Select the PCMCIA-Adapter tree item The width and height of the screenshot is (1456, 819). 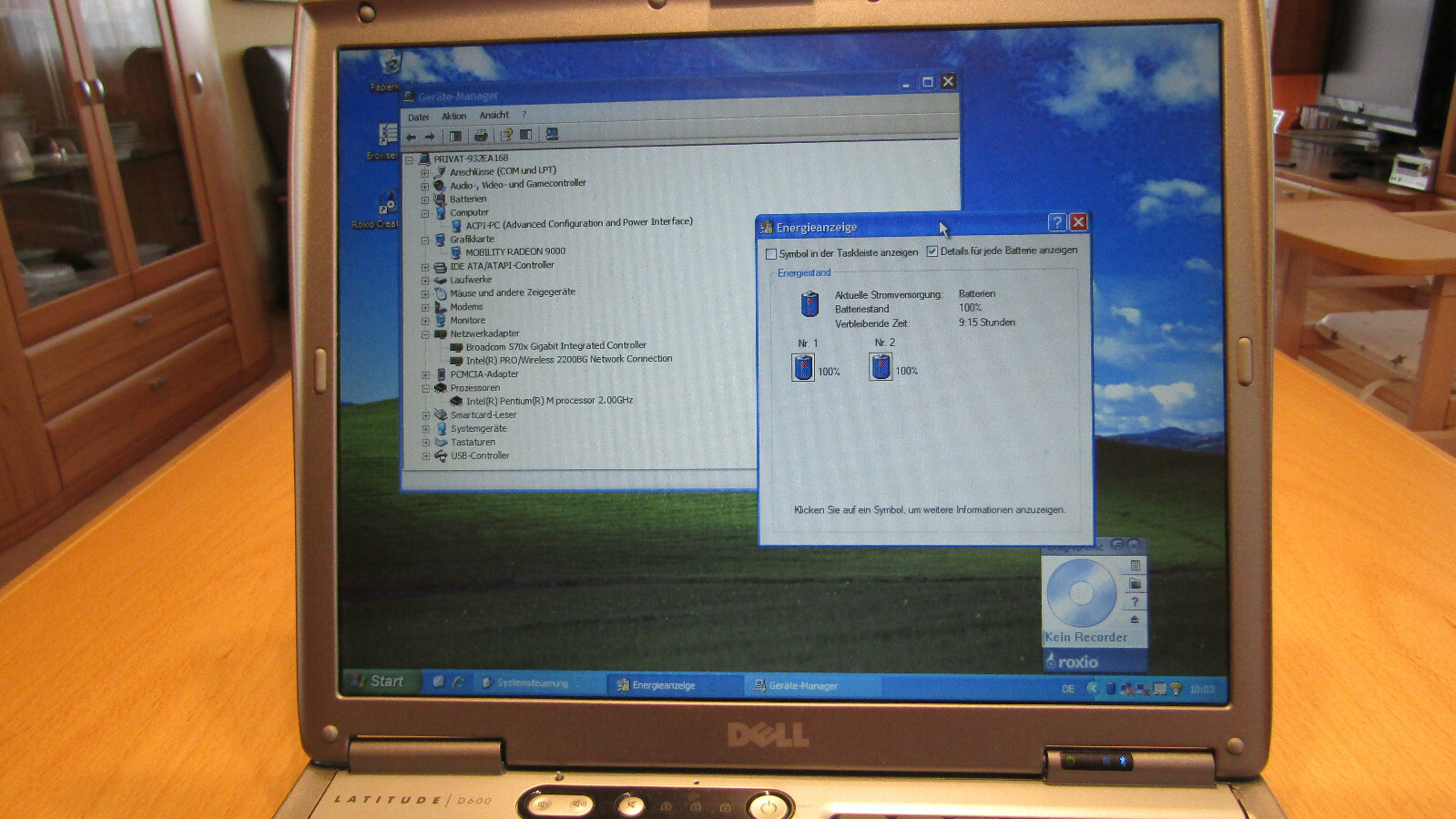coord(484,374)
